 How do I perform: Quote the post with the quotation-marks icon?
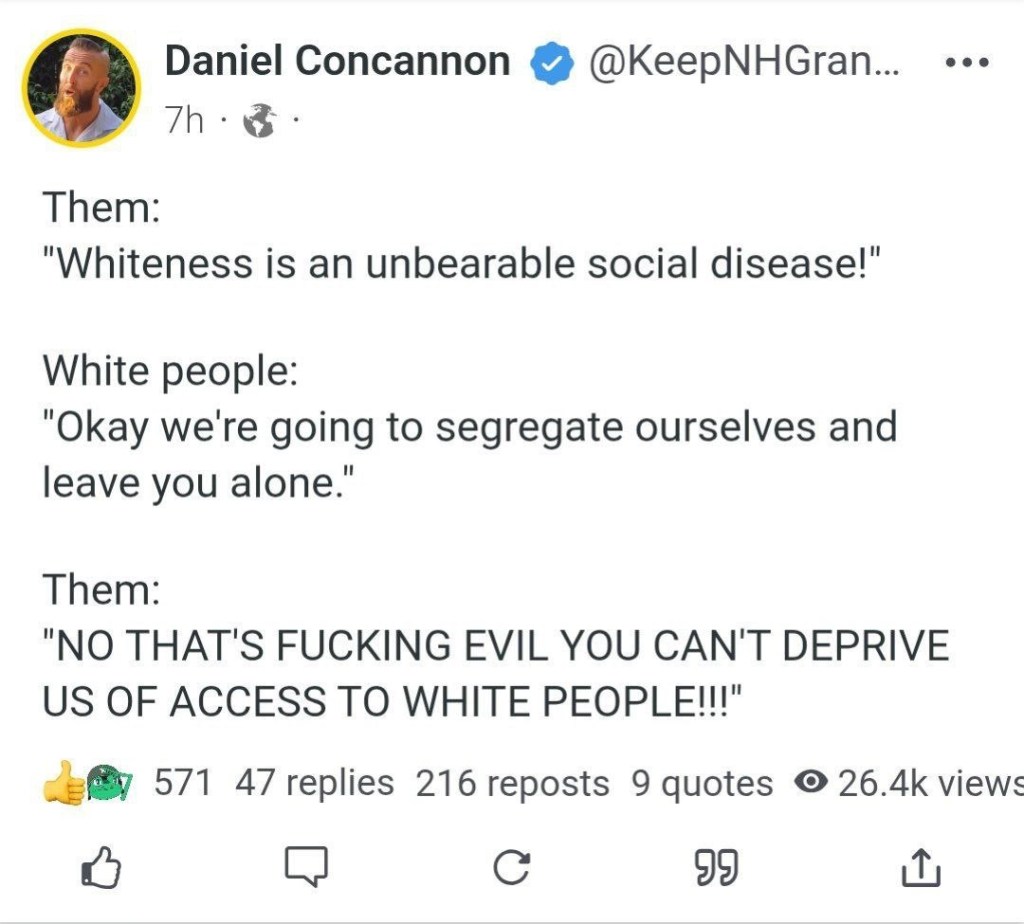[716, 868]
